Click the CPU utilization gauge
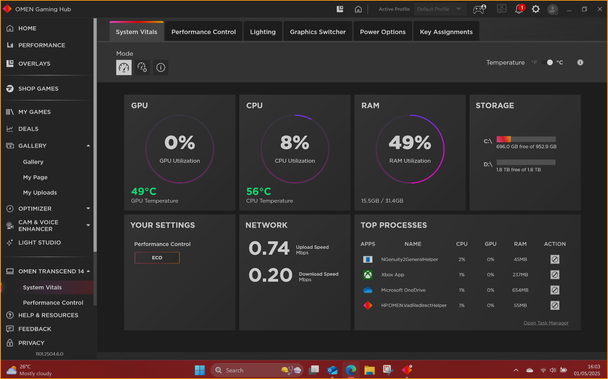The height and width of the screenshot is (379, 608). (295, 149)
